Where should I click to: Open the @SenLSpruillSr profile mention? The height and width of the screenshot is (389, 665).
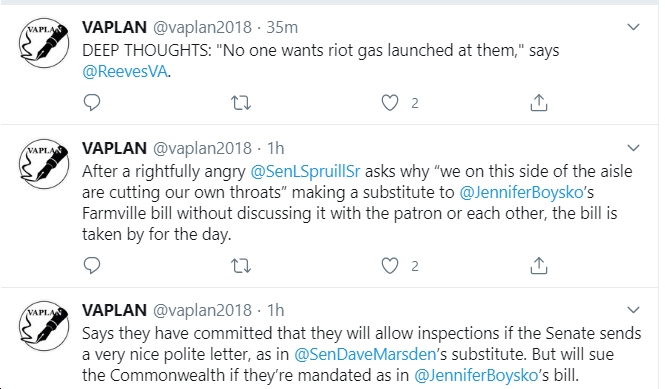305,171
